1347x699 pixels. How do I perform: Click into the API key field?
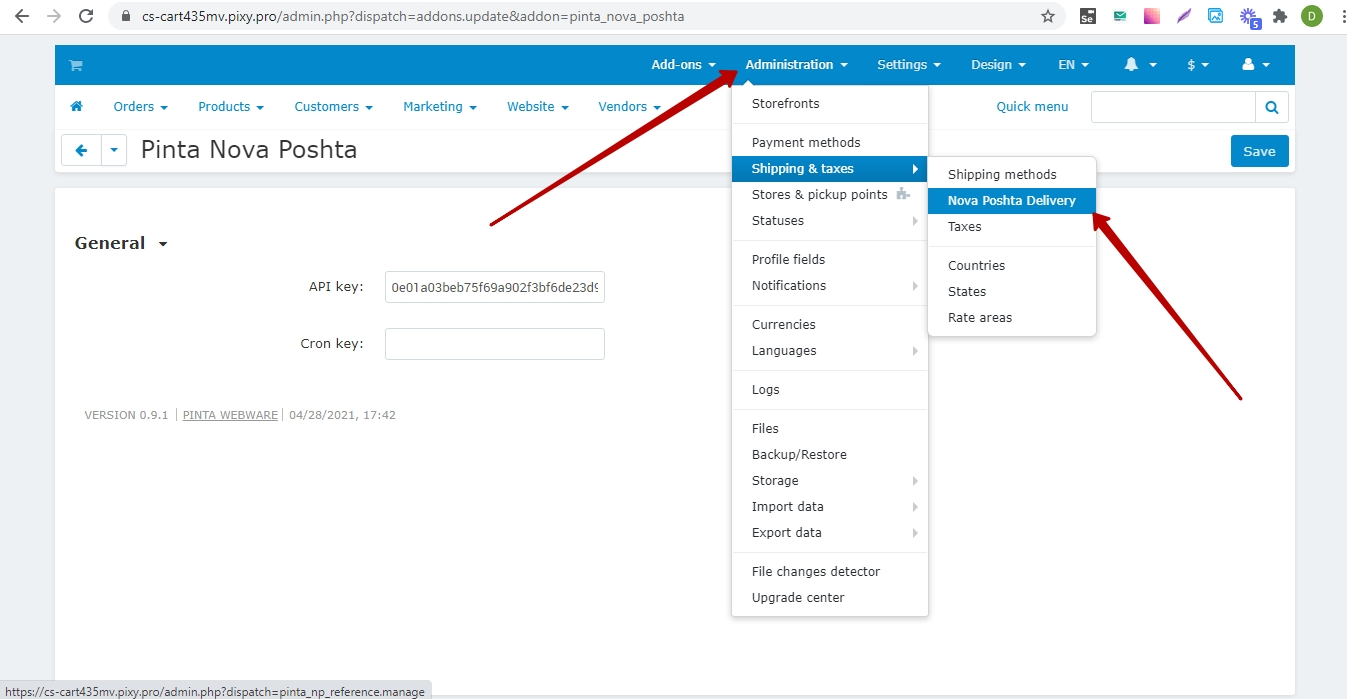[x=494, y=287]
